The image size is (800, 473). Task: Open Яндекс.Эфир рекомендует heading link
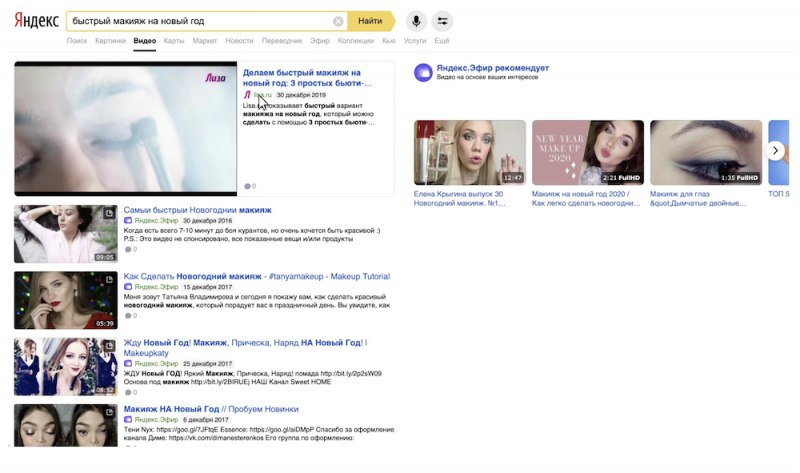tap(492, 68)
